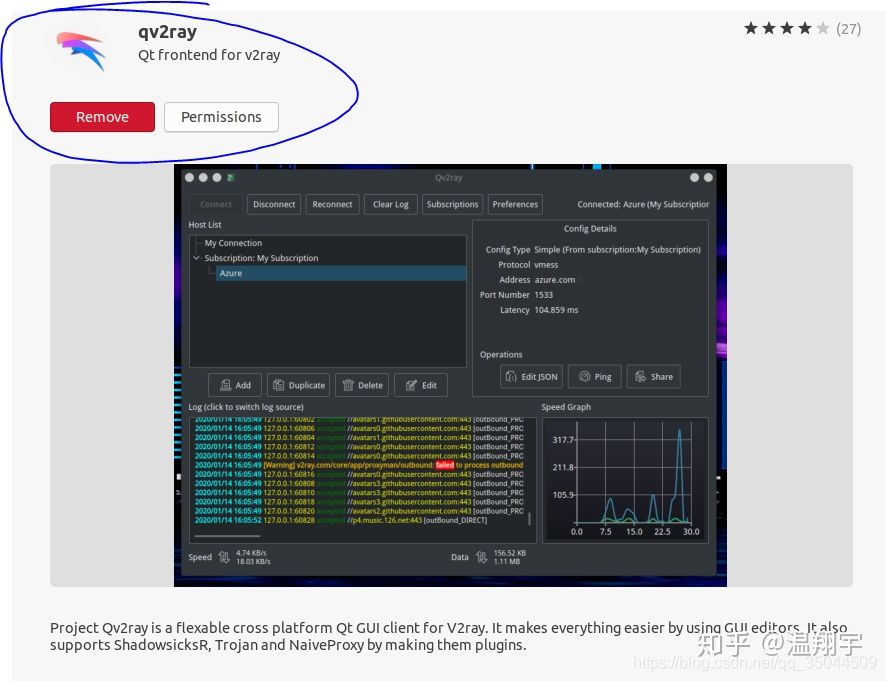886x681 pixels.
Task: Click the qv2ray app logo icon
Action: (x=81, y=51)
